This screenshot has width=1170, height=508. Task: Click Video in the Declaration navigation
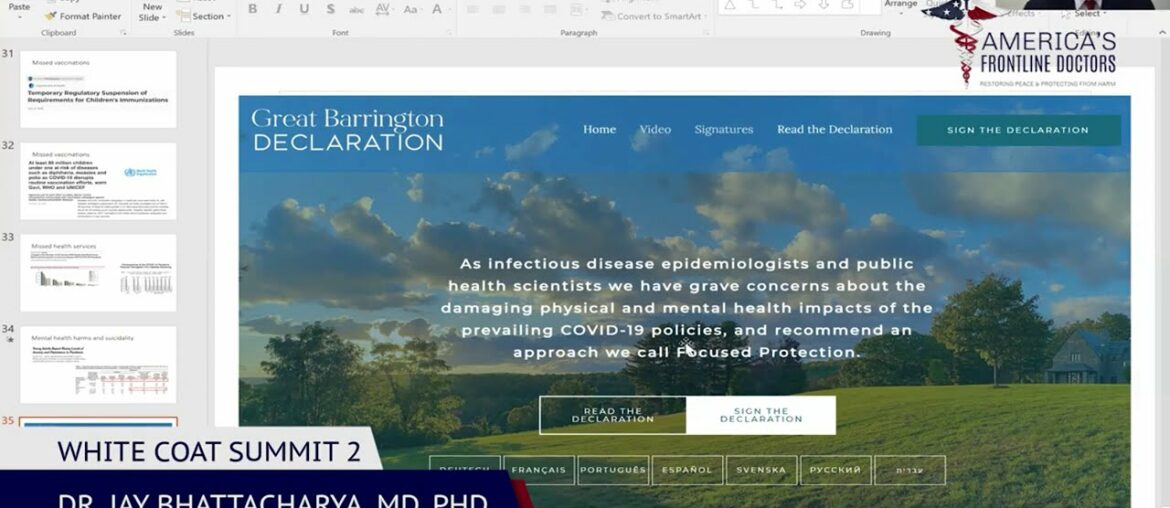(x=655, y=130)
